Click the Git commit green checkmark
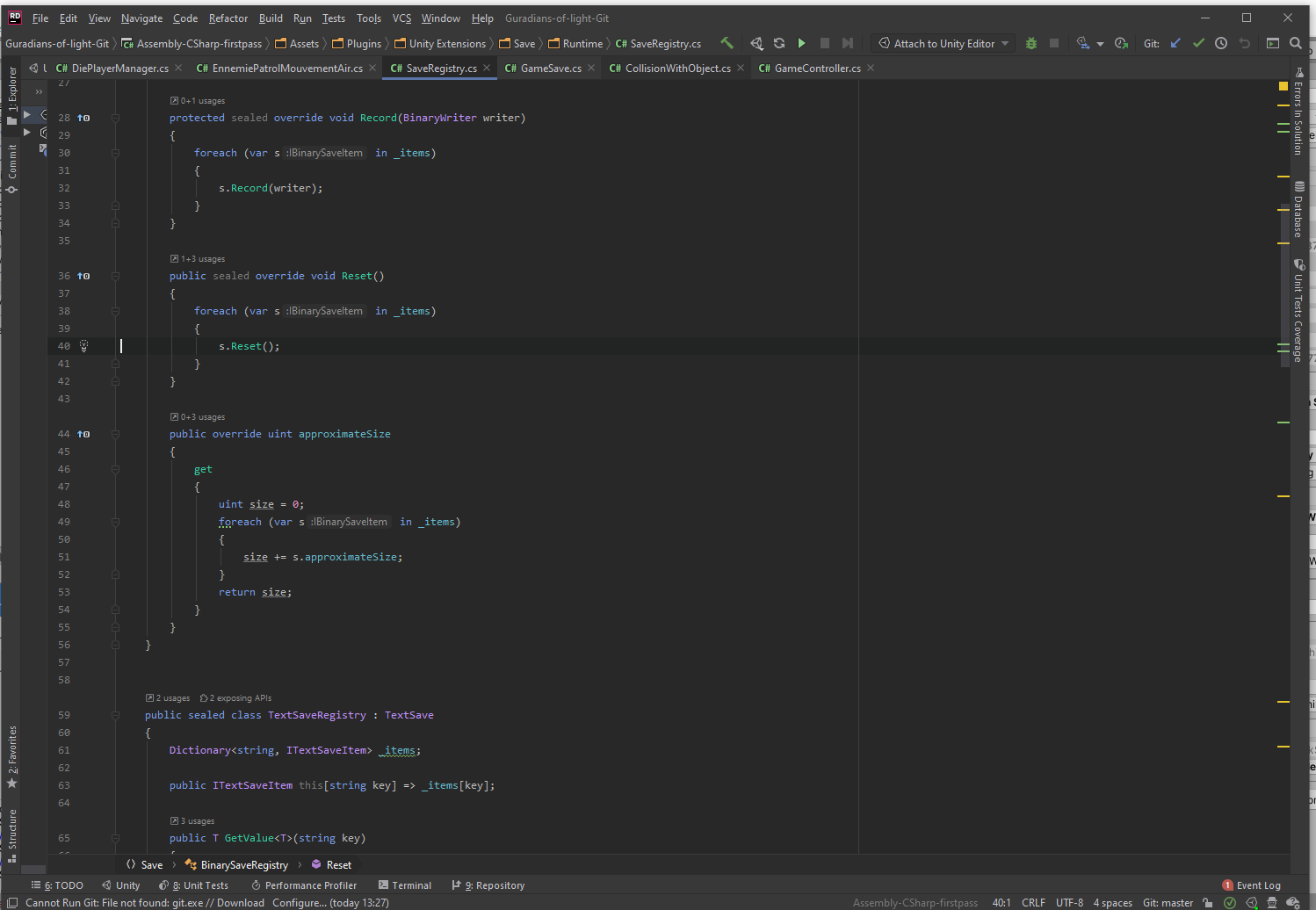Screen dimensions: 1316x910 pos(1198,43)
